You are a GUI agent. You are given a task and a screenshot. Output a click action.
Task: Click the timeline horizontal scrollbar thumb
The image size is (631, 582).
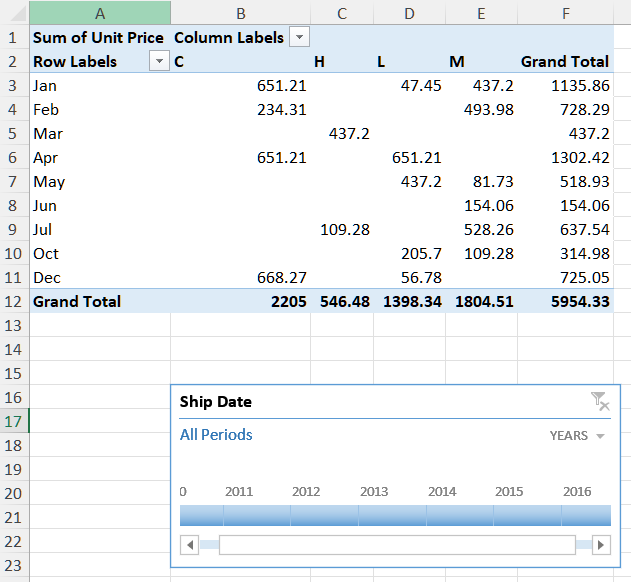click(396, 545)
